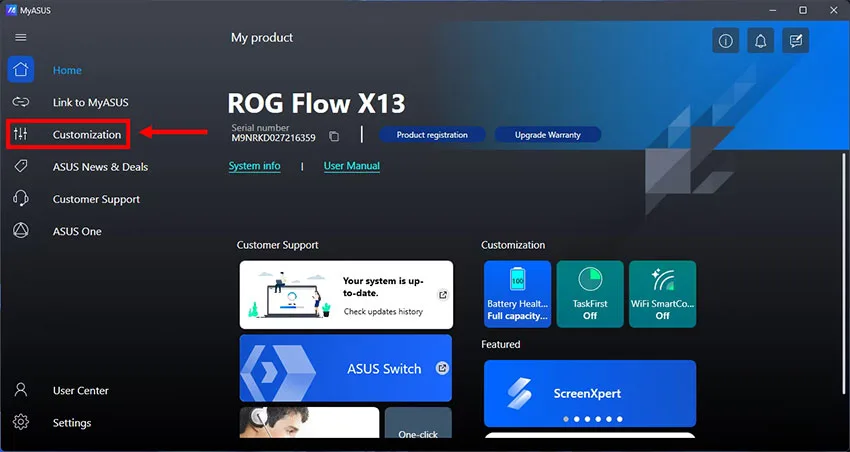Screen dimensions: 850x452
Task: Open the User Manual link
Action: pyautogui.click(x=351, y=166)
